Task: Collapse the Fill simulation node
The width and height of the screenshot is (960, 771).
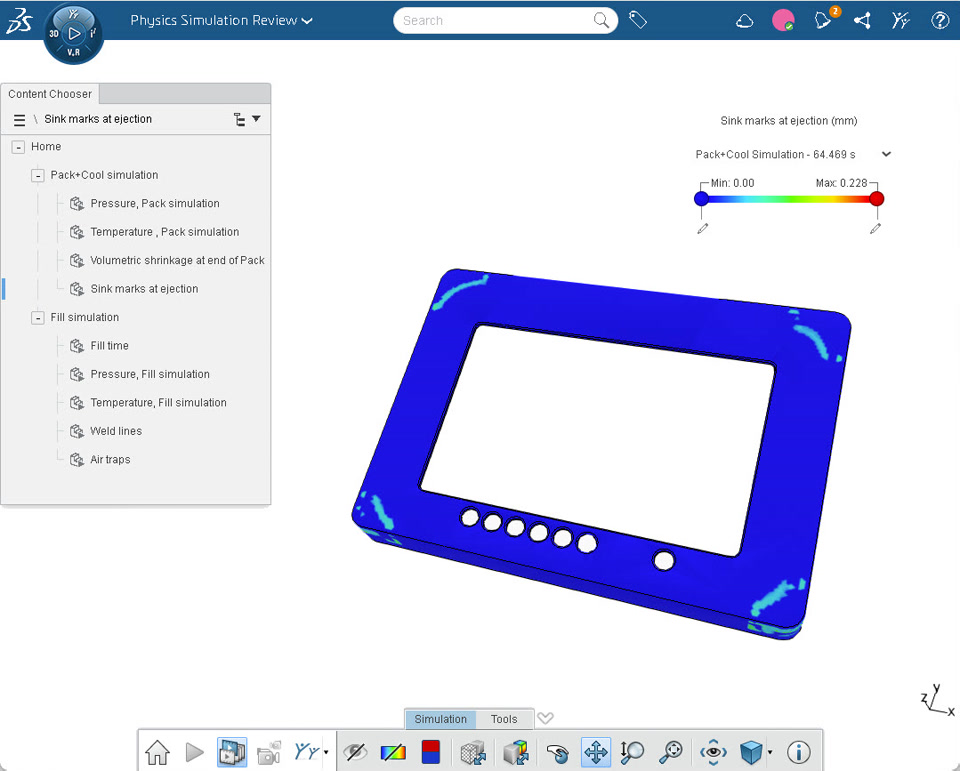Action: [38, 318]
